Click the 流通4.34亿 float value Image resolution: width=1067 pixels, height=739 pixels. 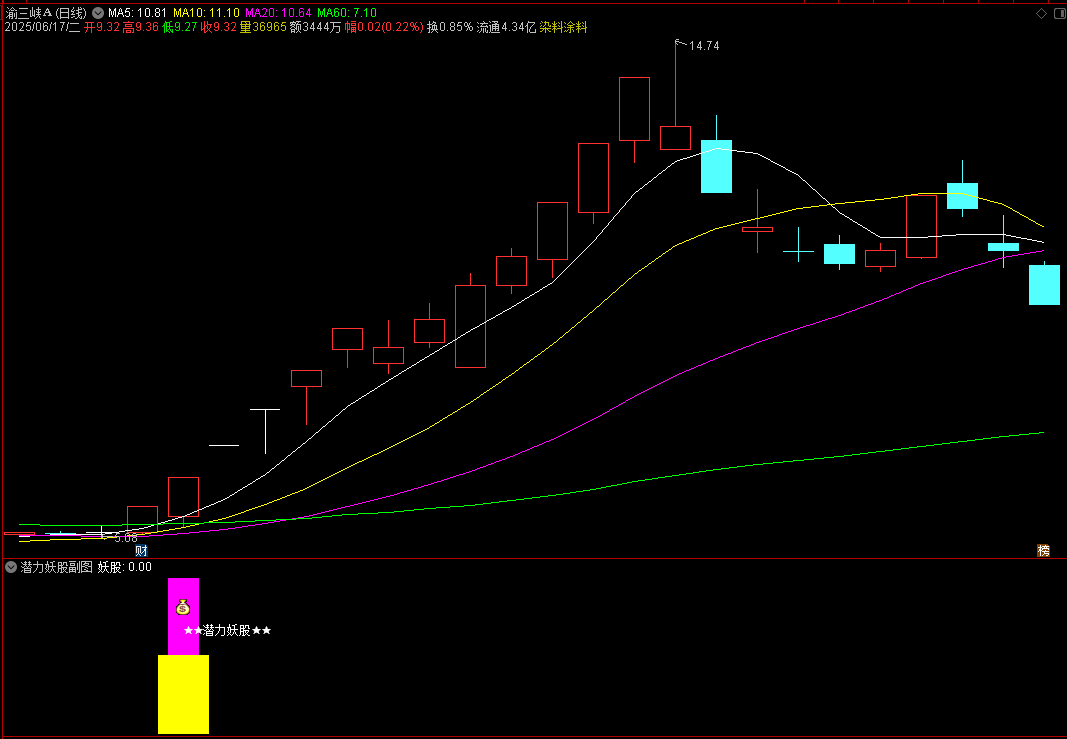click(506, 27)
